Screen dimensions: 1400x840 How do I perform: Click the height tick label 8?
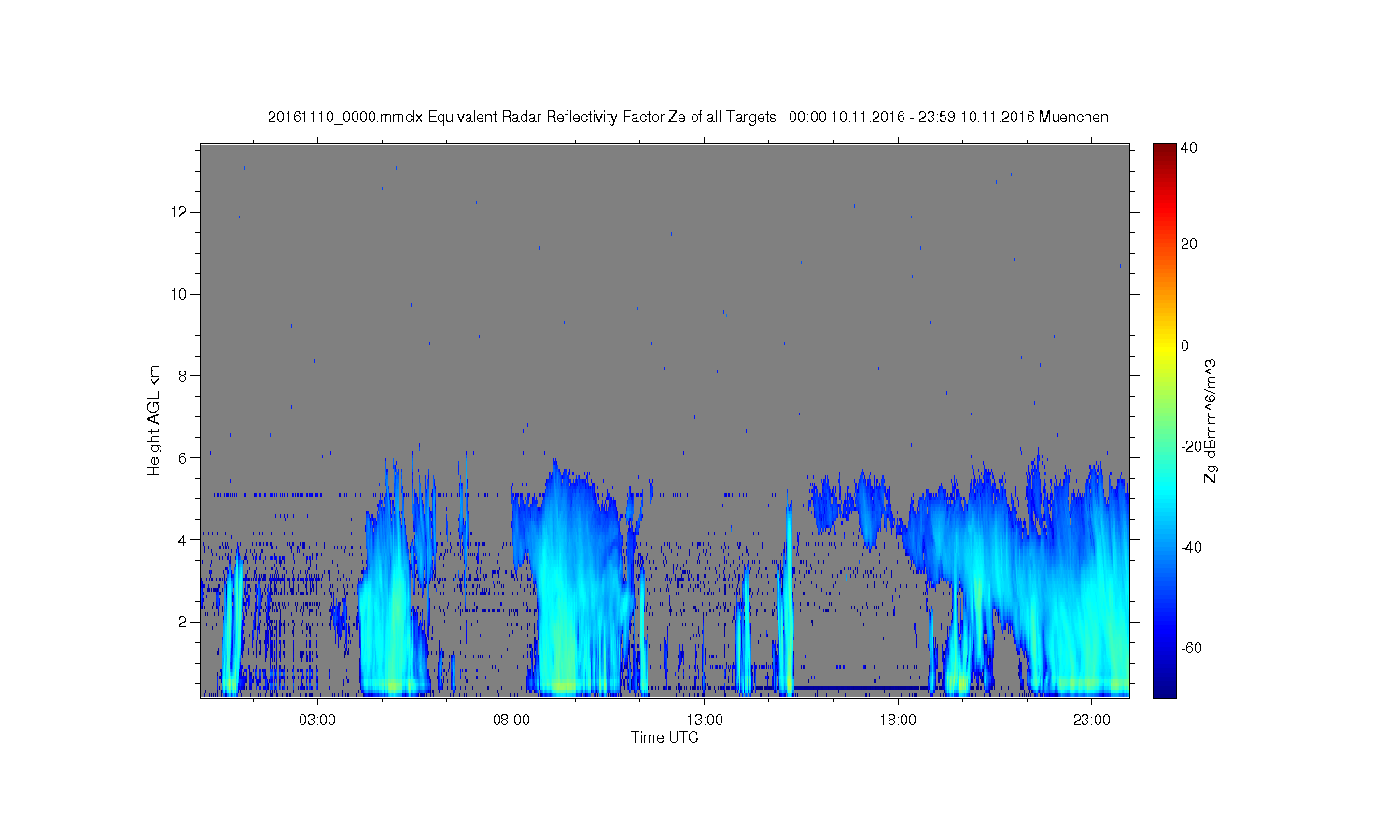coord(184,376)
